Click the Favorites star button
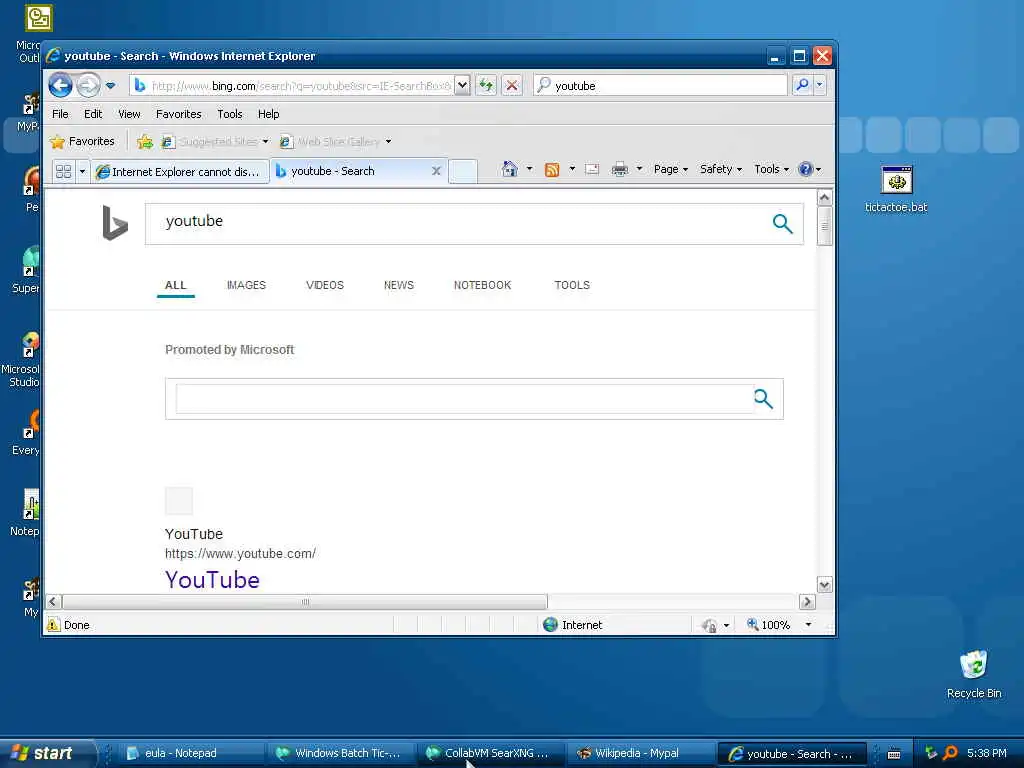 tap(83, 141)
